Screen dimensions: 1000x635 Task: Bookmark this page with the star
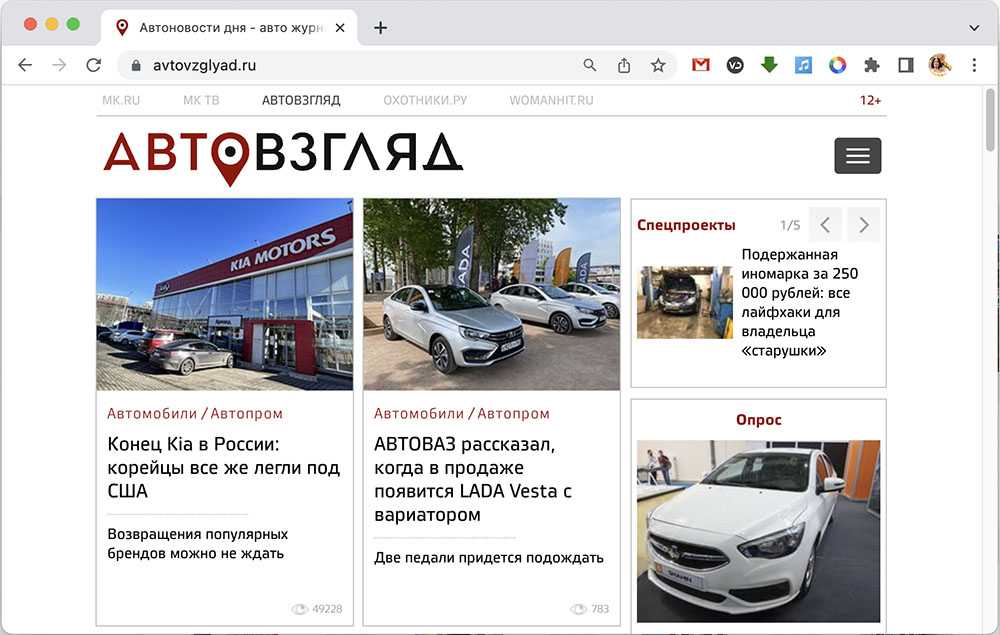pyautogui.click(x=658, y=65)
